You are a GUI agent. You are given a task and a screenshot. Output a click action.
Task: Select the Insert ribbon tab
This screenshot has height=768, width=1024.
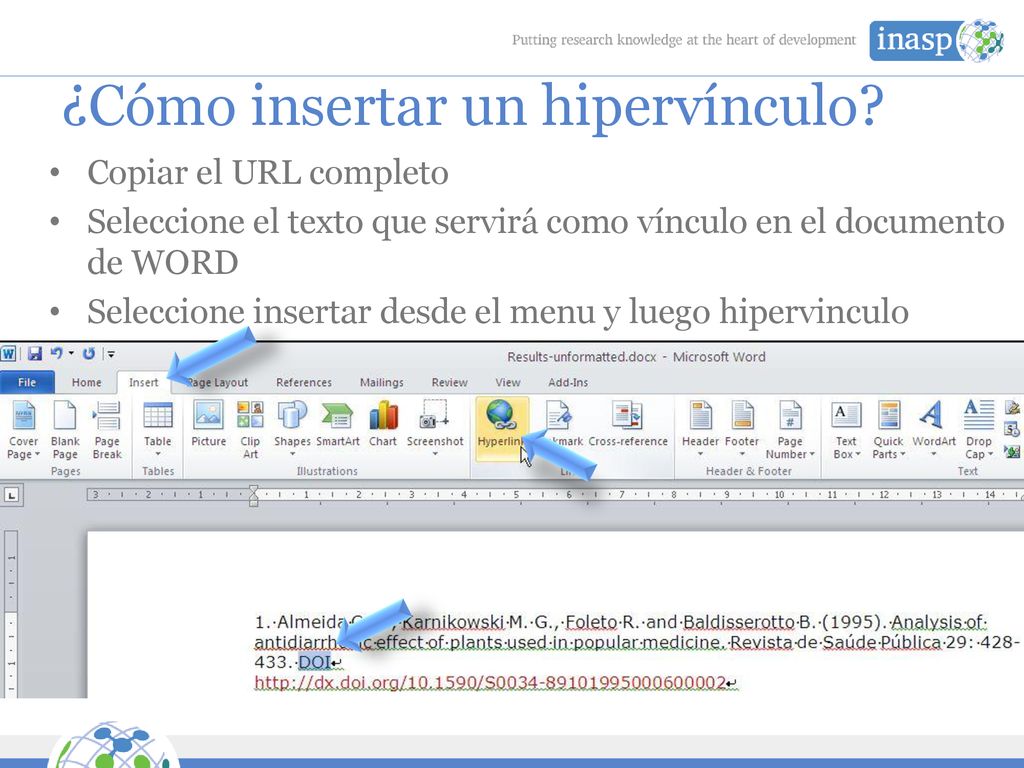tap(143, 382)
